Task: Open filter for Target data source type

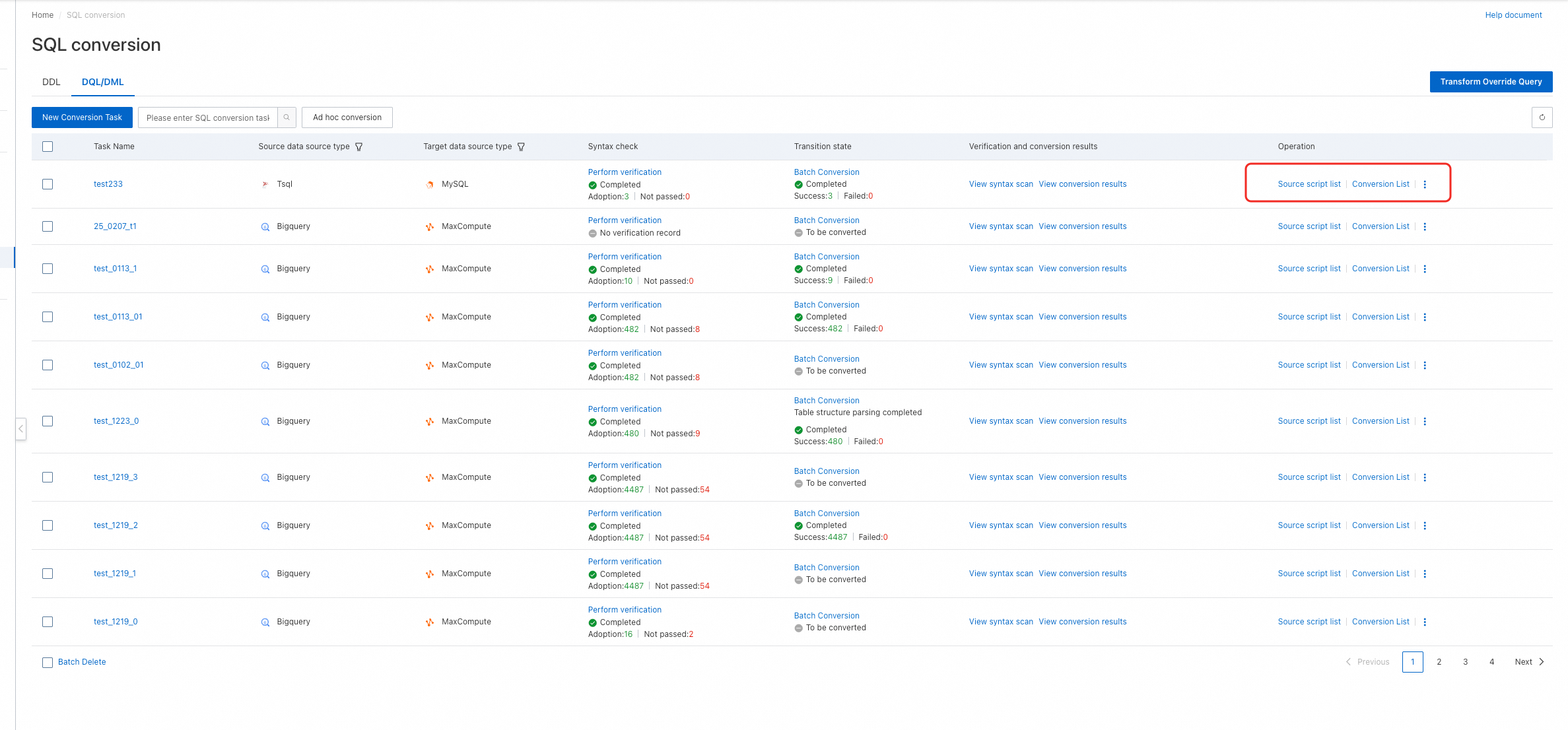Action: click(x=521, y=147)
